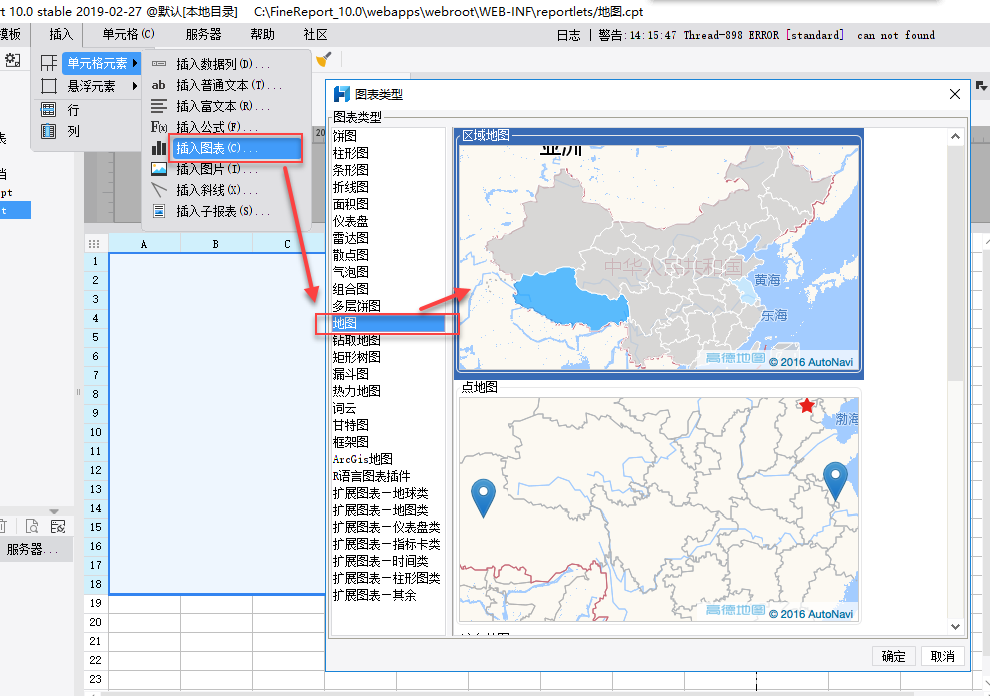
Task: Click the bar chart icon for 插入图表
Action: [x=159, y=148]
